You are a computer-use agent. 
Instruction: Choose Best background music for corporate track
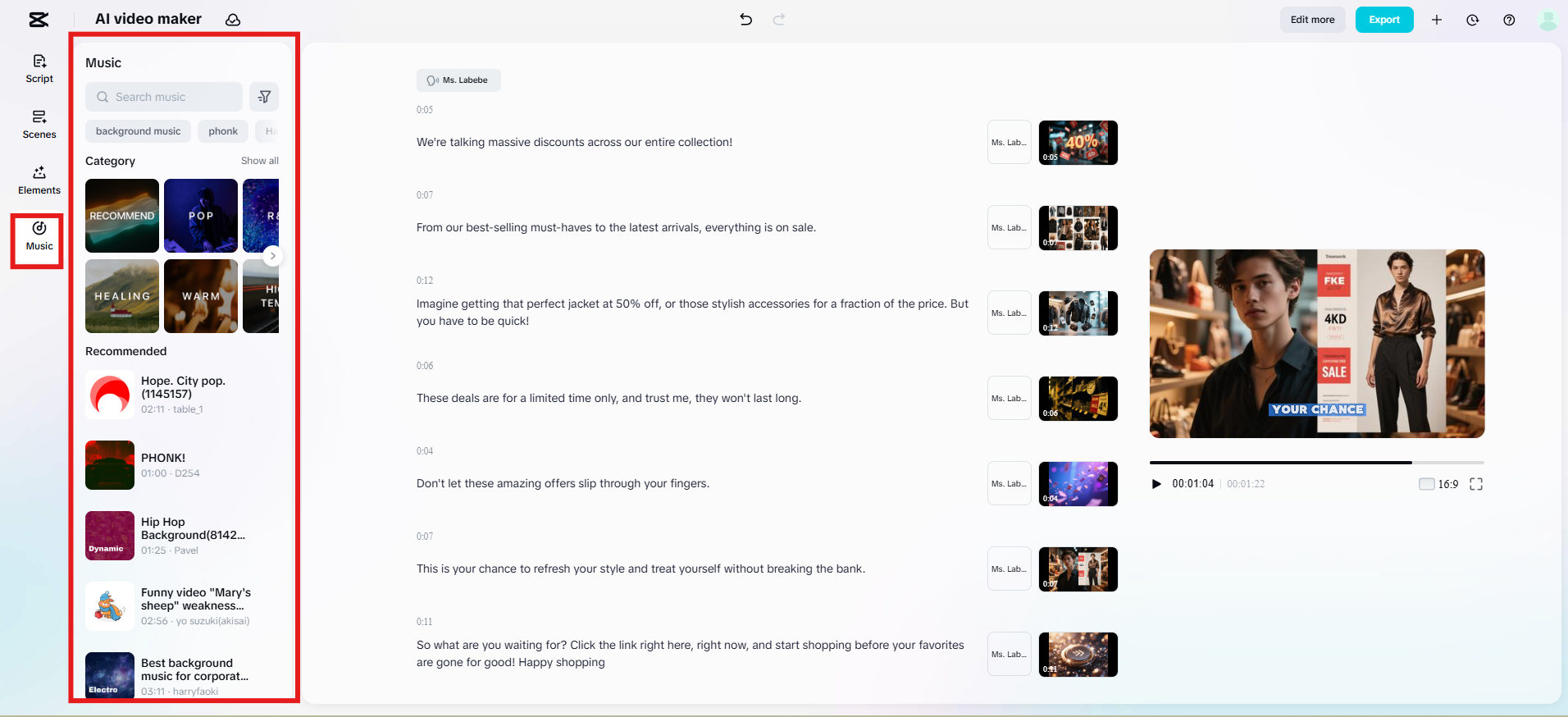(x=182, y=677)
